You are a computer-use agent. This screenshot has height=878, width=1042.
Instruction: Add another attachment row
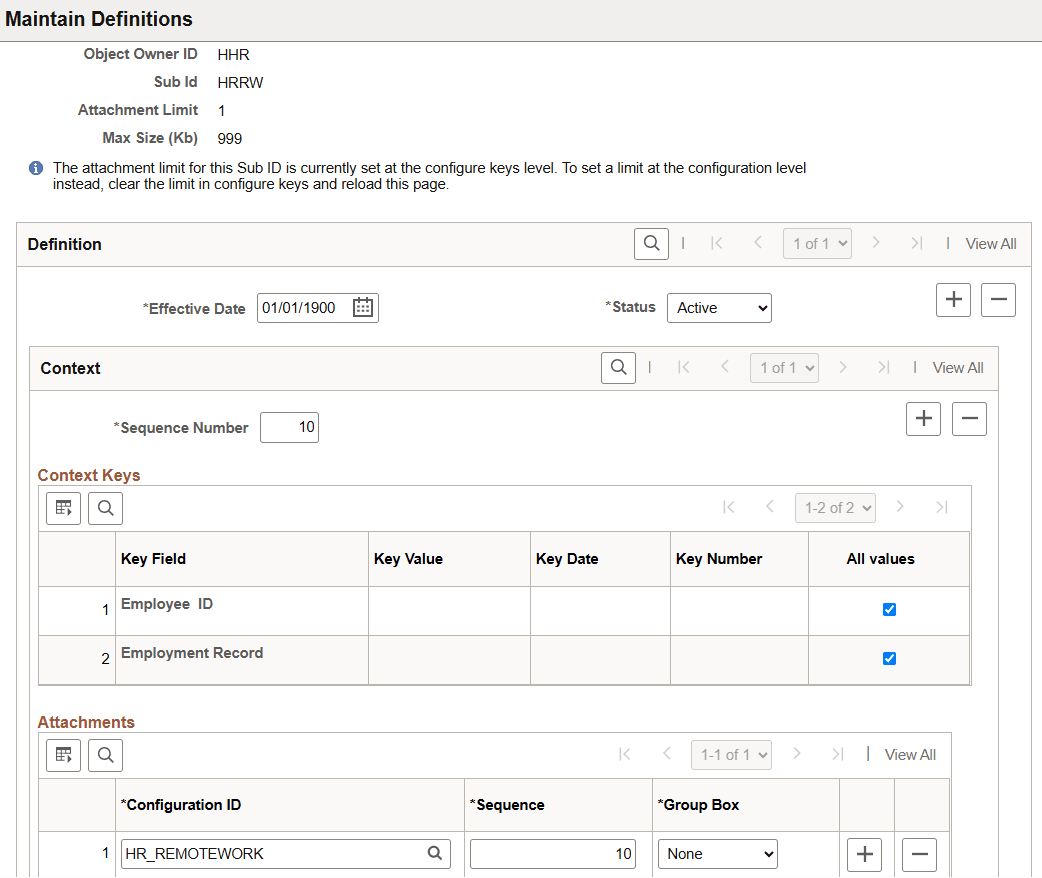pyautogui.click(x=864, y=853)
